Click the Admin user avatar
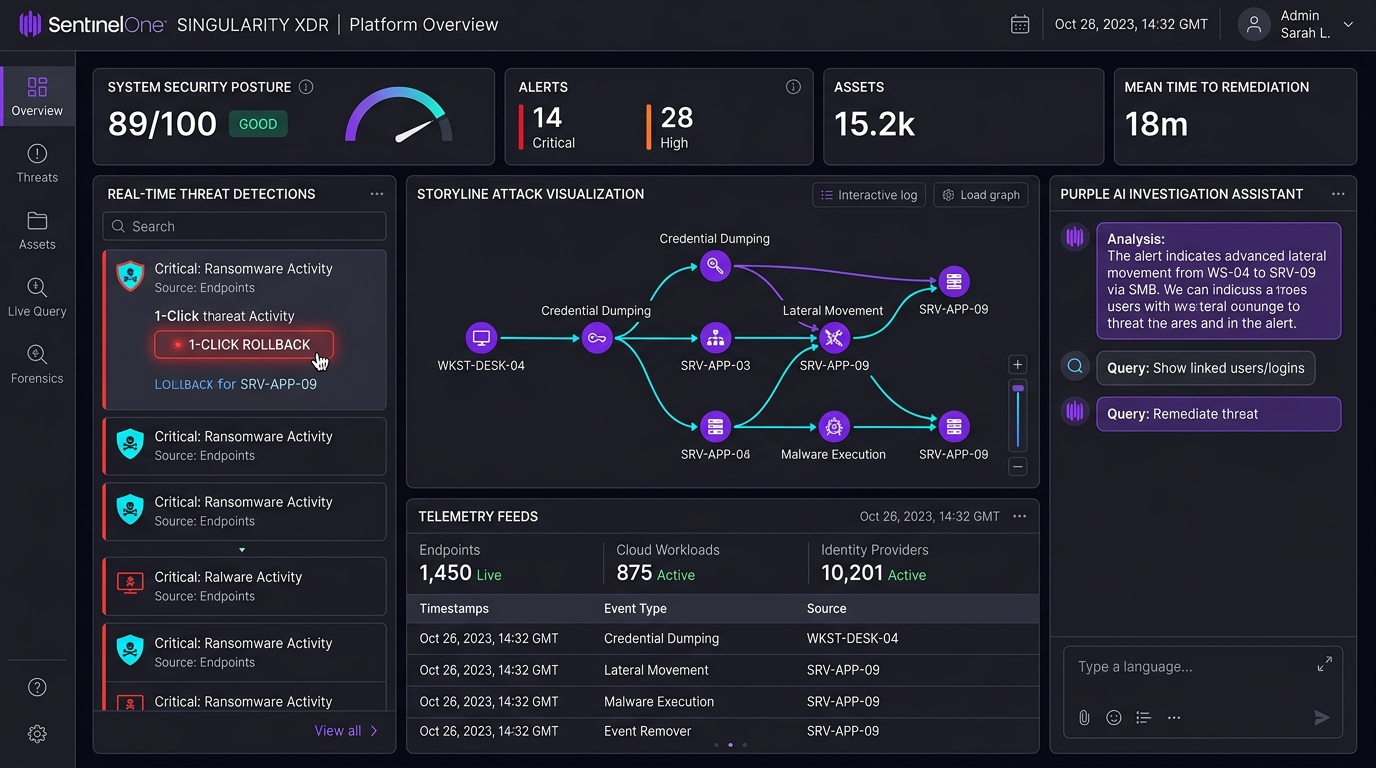The height and width of the screenshot is (768, 1376). tap(1254, 24)
